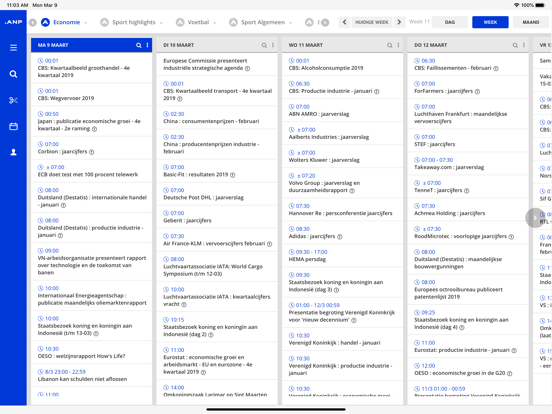
Task: Open STEF jaarcijfers item
Action: (468, 140)
